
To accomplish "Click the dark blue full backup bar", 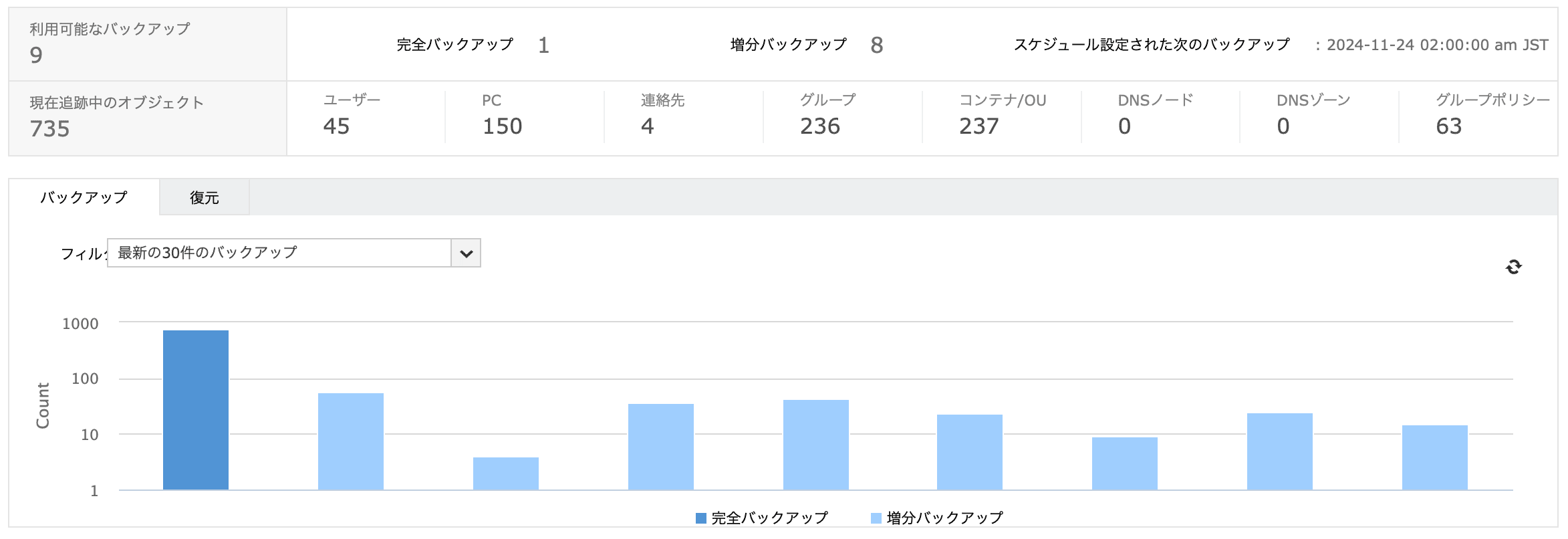I will 196,410.
